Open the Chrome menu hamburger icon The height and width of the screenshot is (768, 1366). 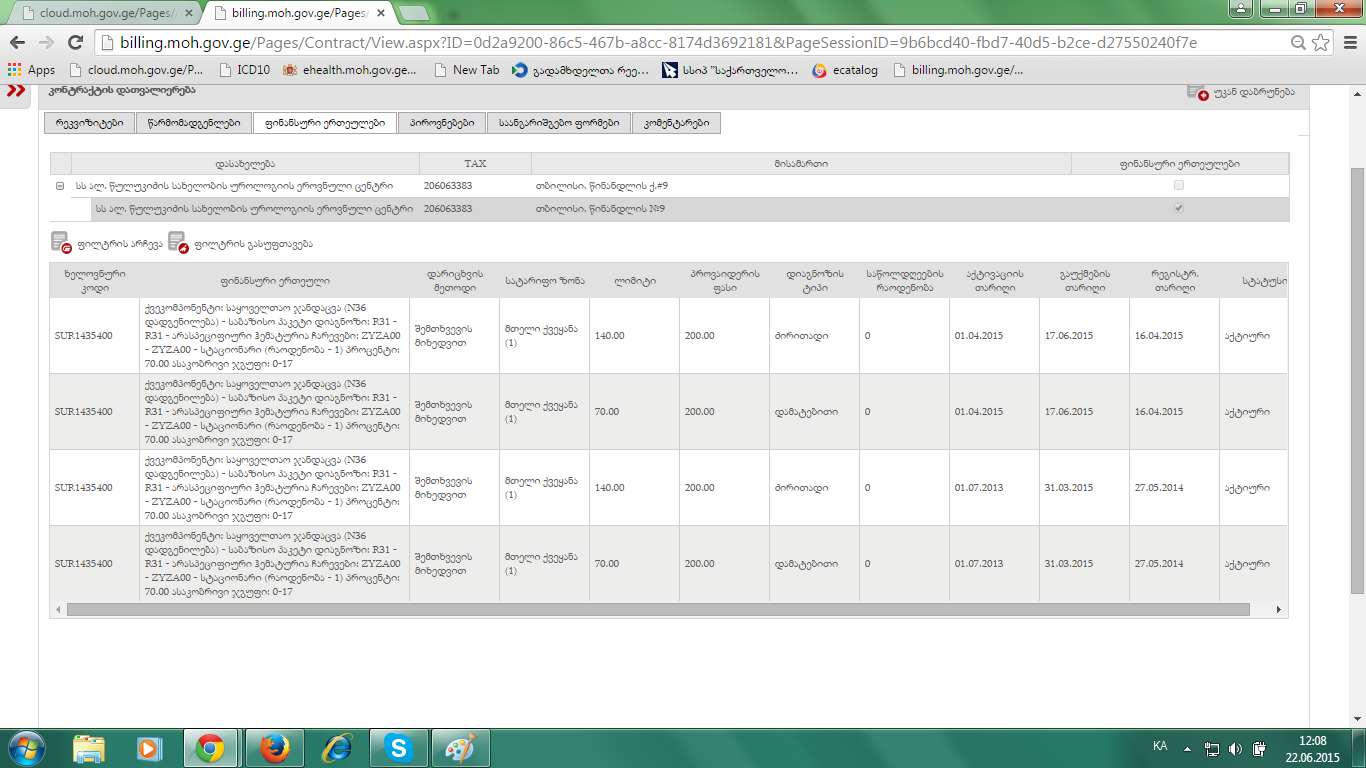point(1347,43)
